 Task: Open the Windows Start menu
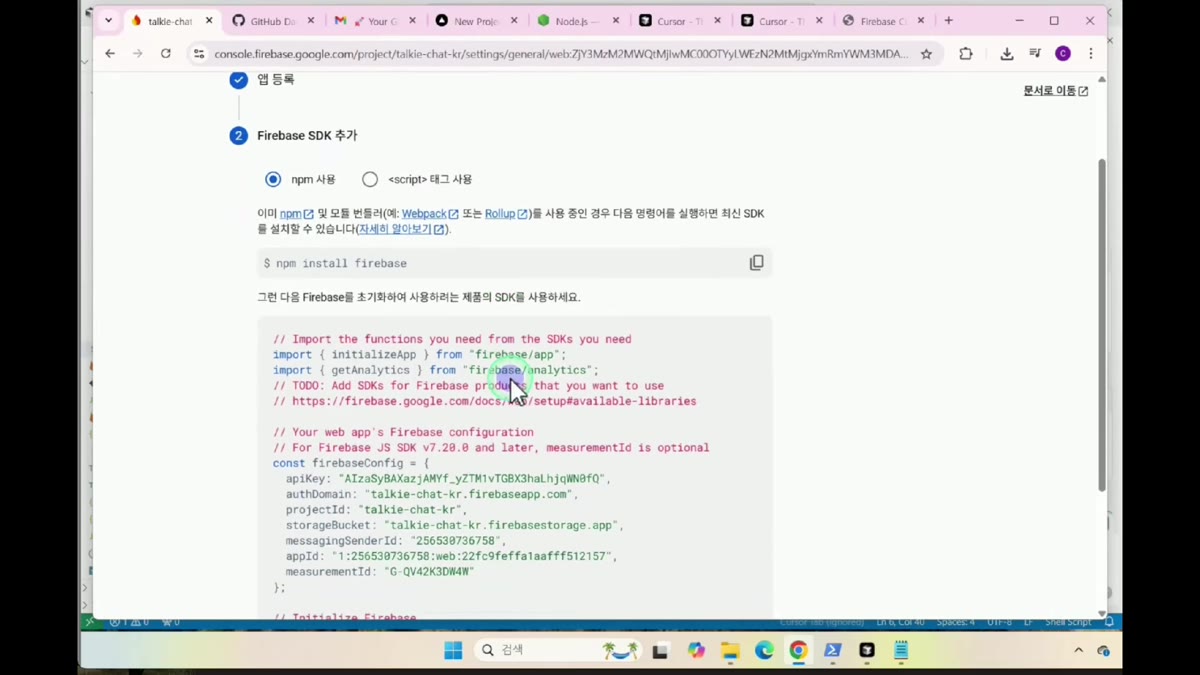tap(453, 650)
